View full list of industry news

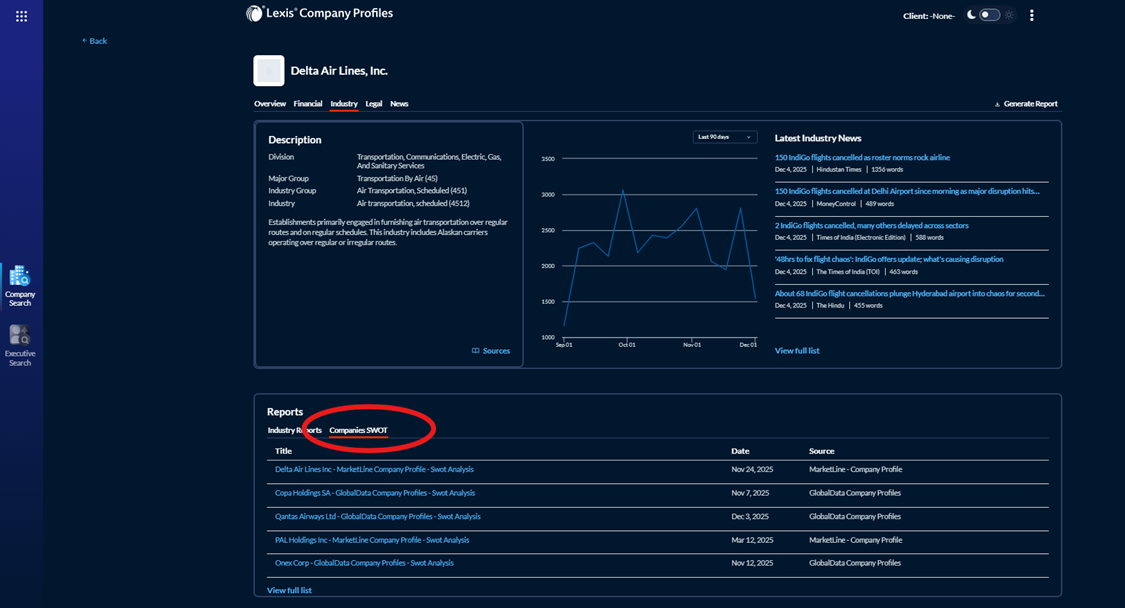(x=797, y=351)
